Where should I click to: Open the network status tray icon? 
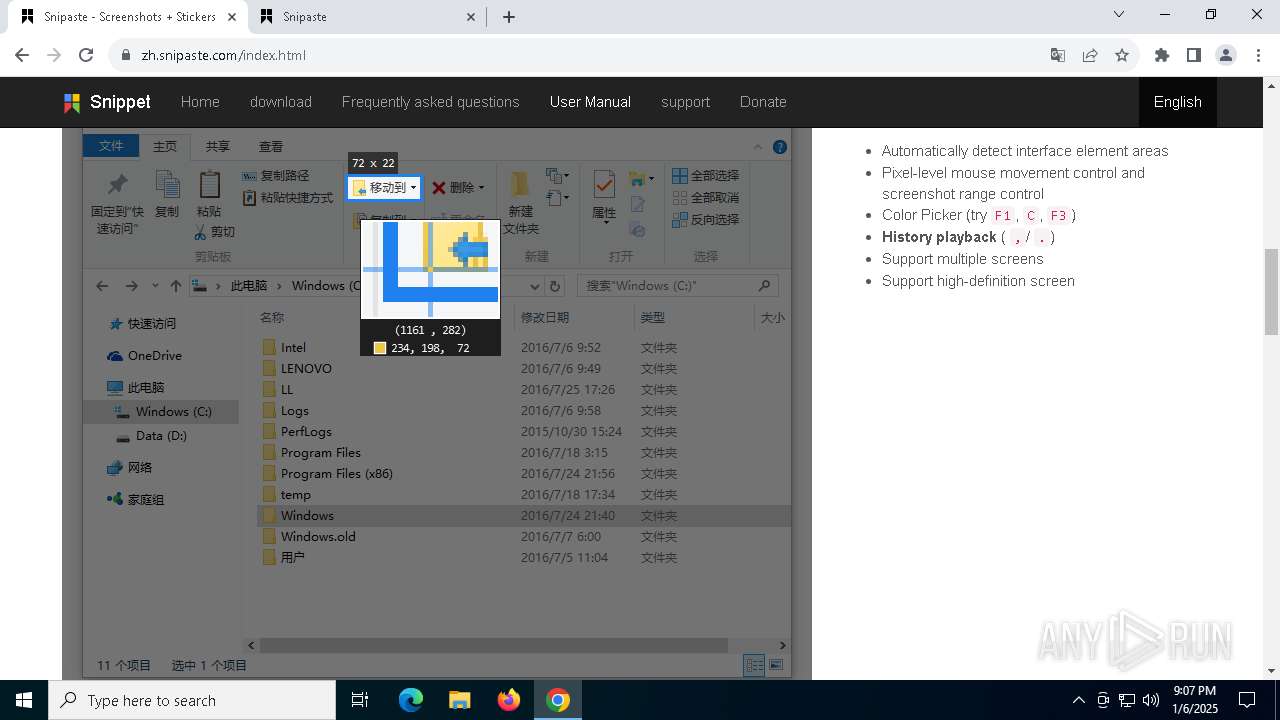1127,700
